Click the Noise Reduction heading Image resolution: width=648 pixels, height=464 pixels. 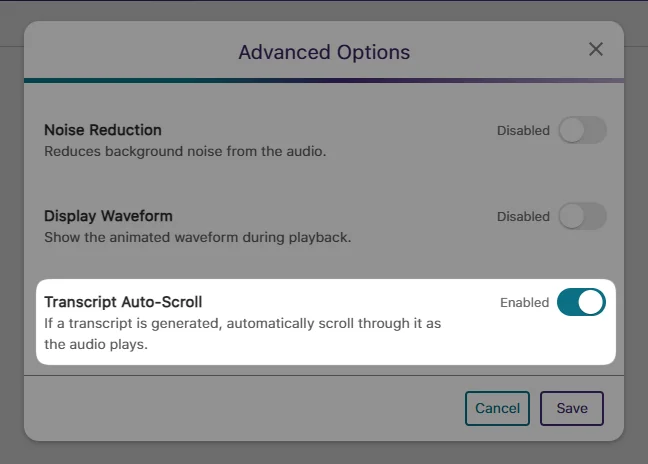[103, 130]
